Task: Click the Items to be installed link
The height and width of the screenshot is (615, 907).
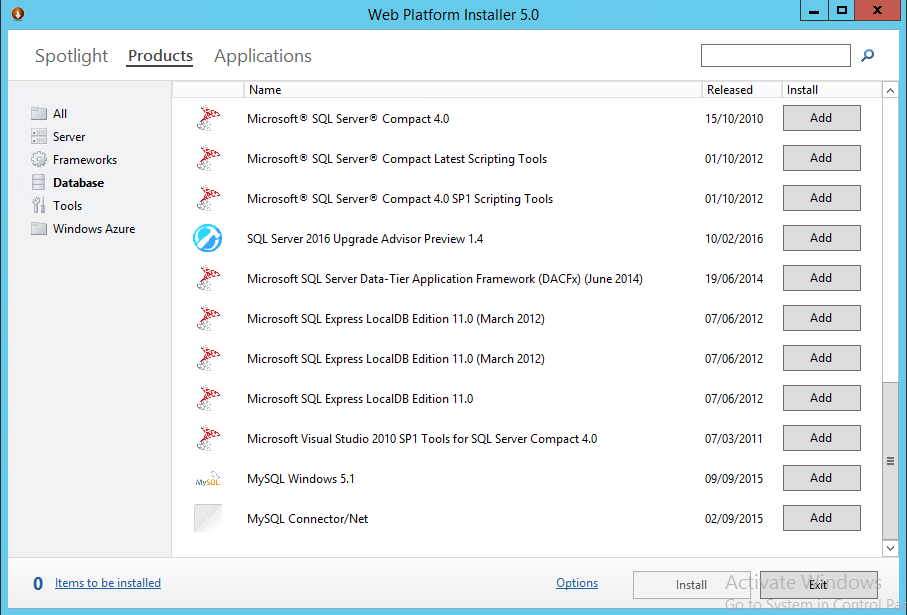Action: click(107, 583)
